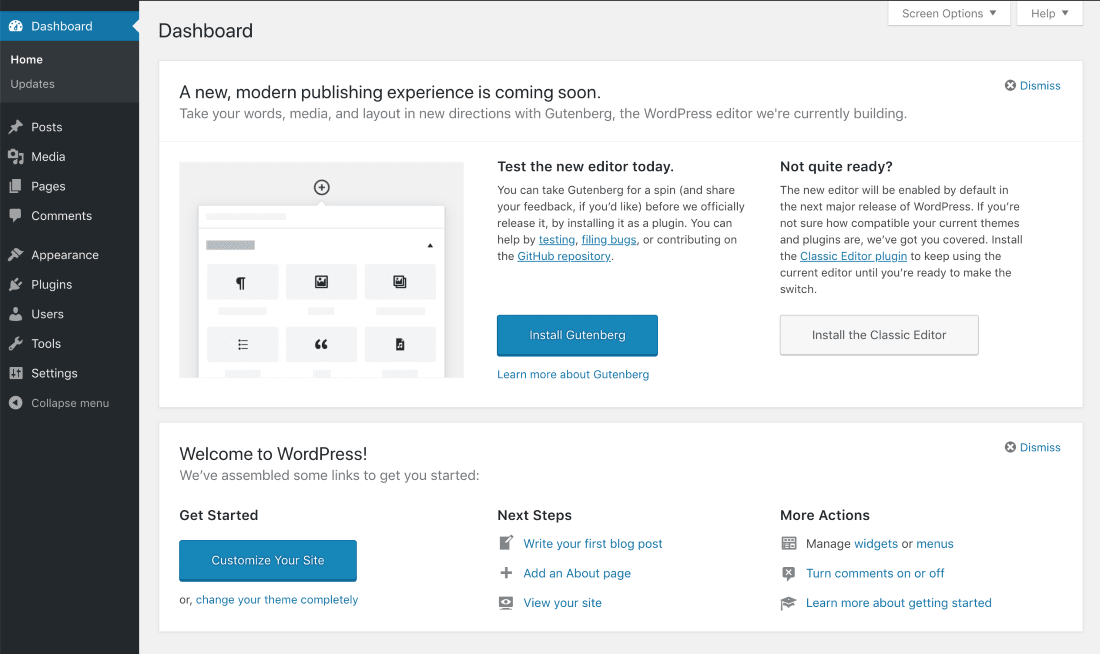The height and width of the screenshot is (654, 1100).
Task: Select Home in the Dashboard submenu
Action: 27,60
